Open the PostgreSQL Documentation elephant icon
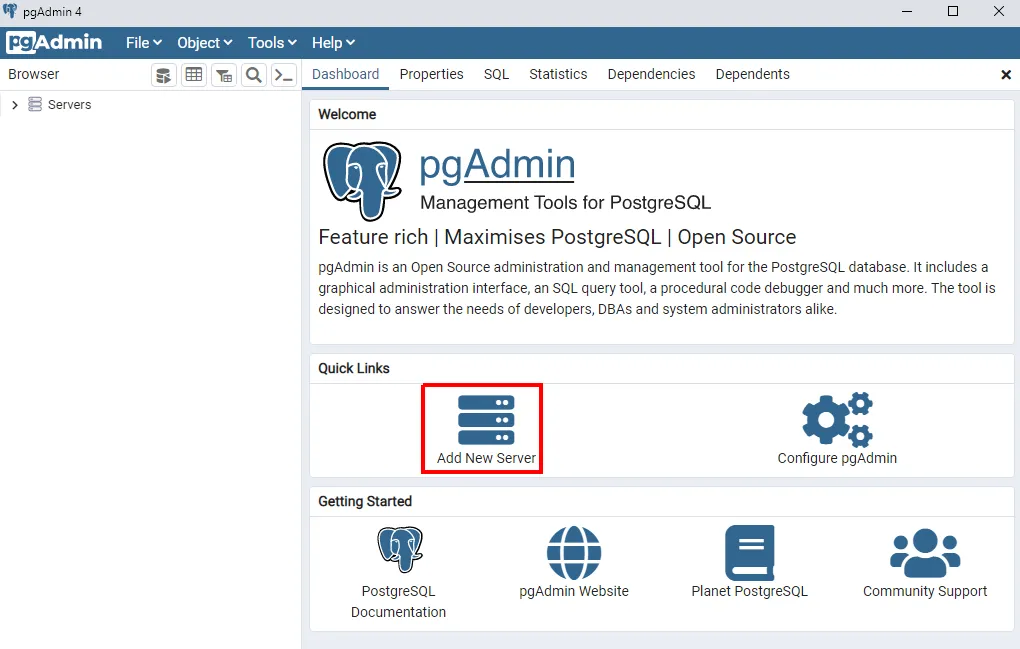1020x649 pixels. (399, 550)
